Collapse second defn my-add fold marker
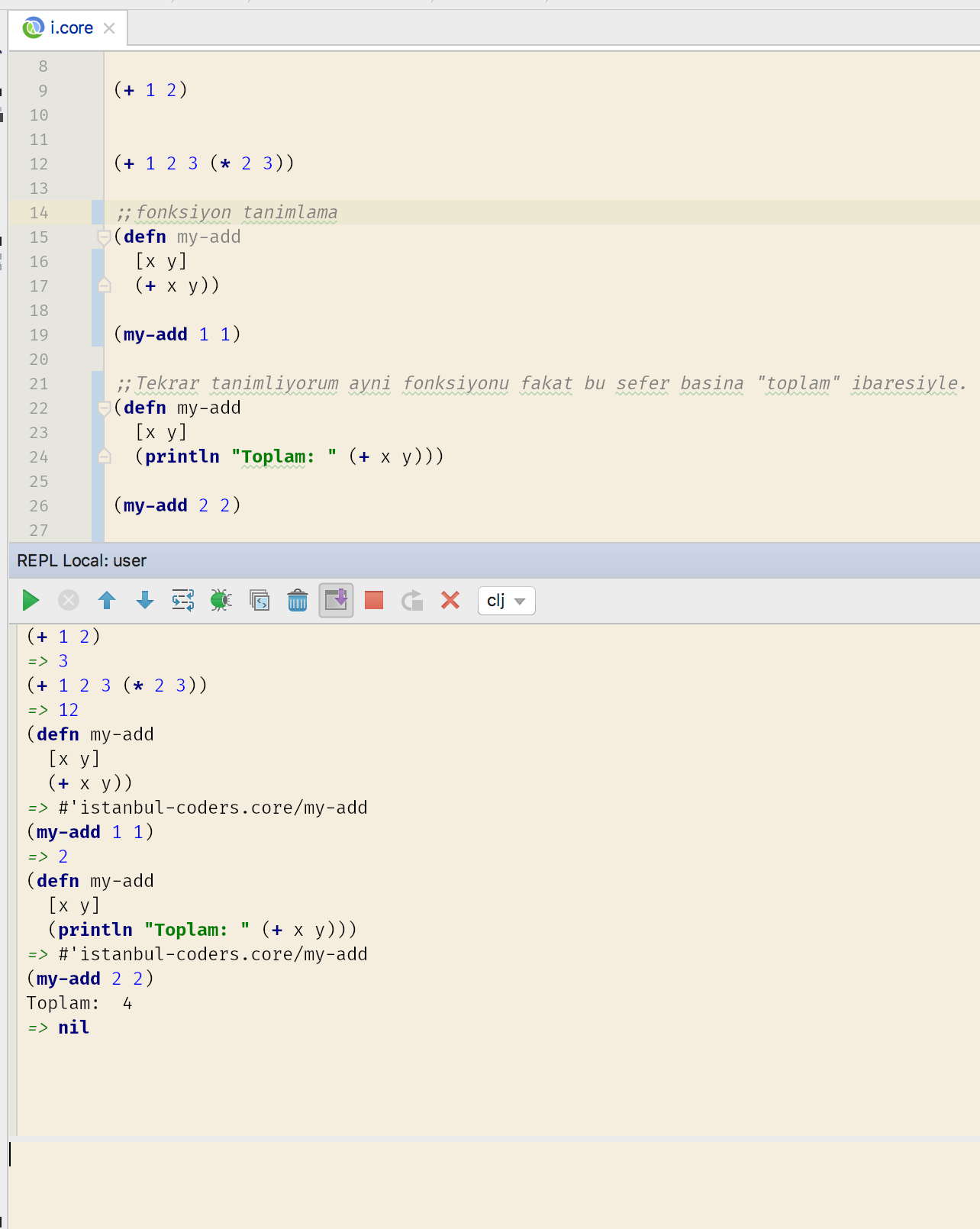The height and width of the screenshot is (1229, 980). (105, 408)
